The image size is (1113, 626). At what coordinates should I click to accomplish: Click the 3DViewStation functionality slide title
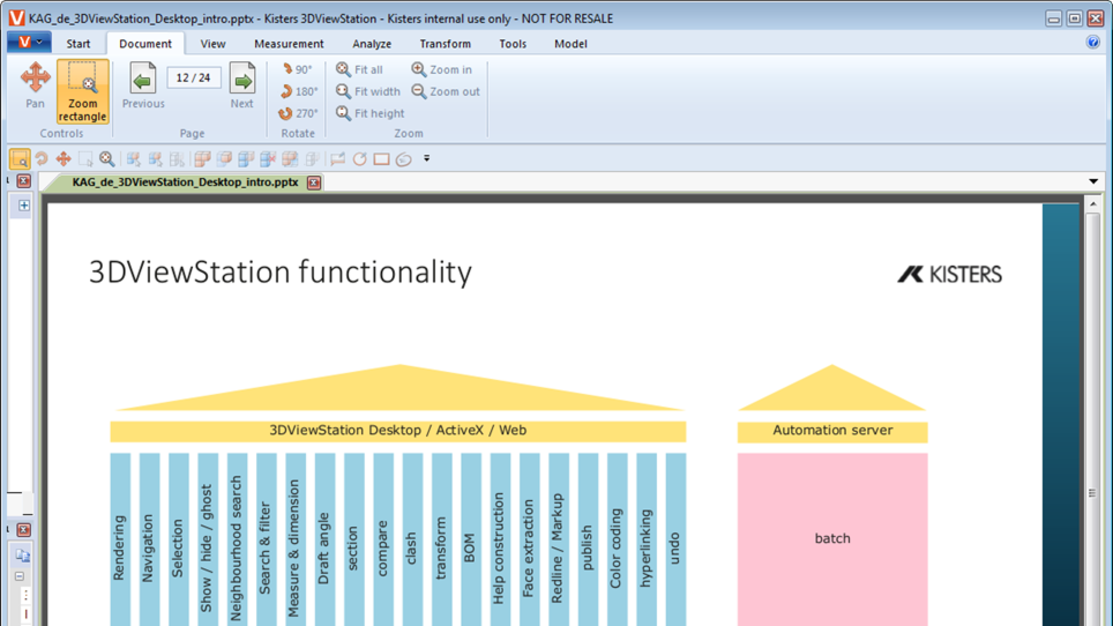[280, 273]
